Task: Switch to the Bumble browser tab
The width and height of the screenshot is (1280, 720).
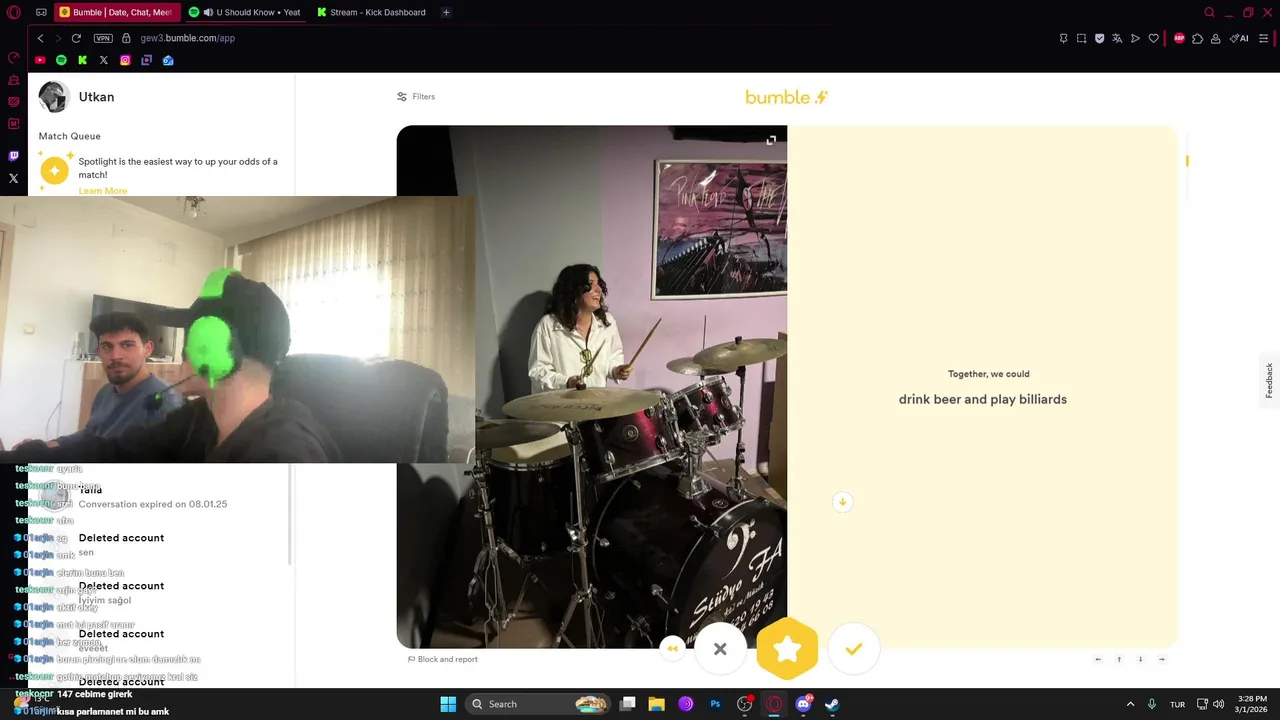Action: tap(116, 12)
